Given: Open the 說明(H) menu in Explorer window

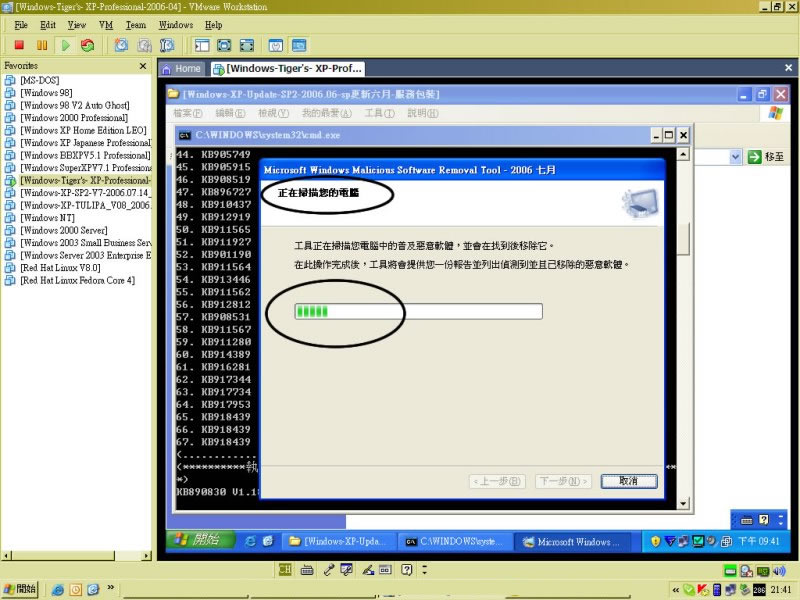Looking at the screenshot, I should (422, 113).
